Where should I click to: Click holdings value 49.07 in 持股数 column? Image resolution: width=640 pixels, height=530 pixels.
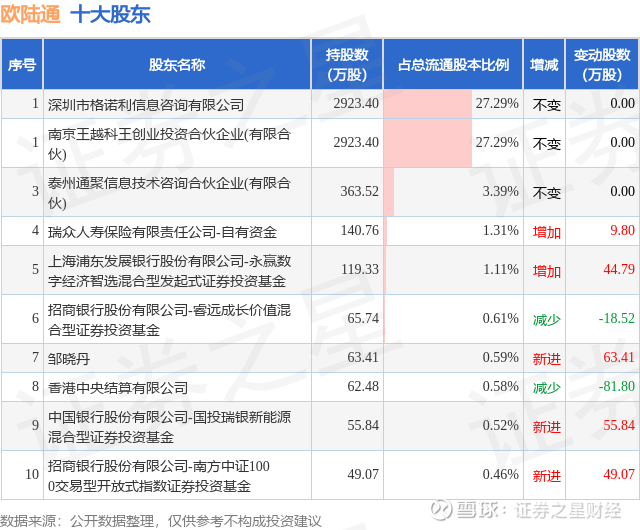tap(363, 474)
